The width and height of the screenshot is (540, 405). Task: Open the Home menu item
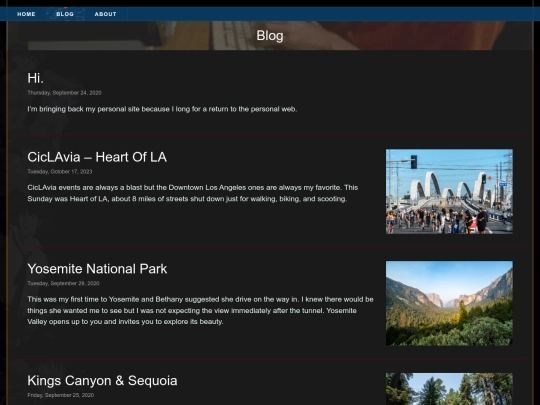coord(26,14)
